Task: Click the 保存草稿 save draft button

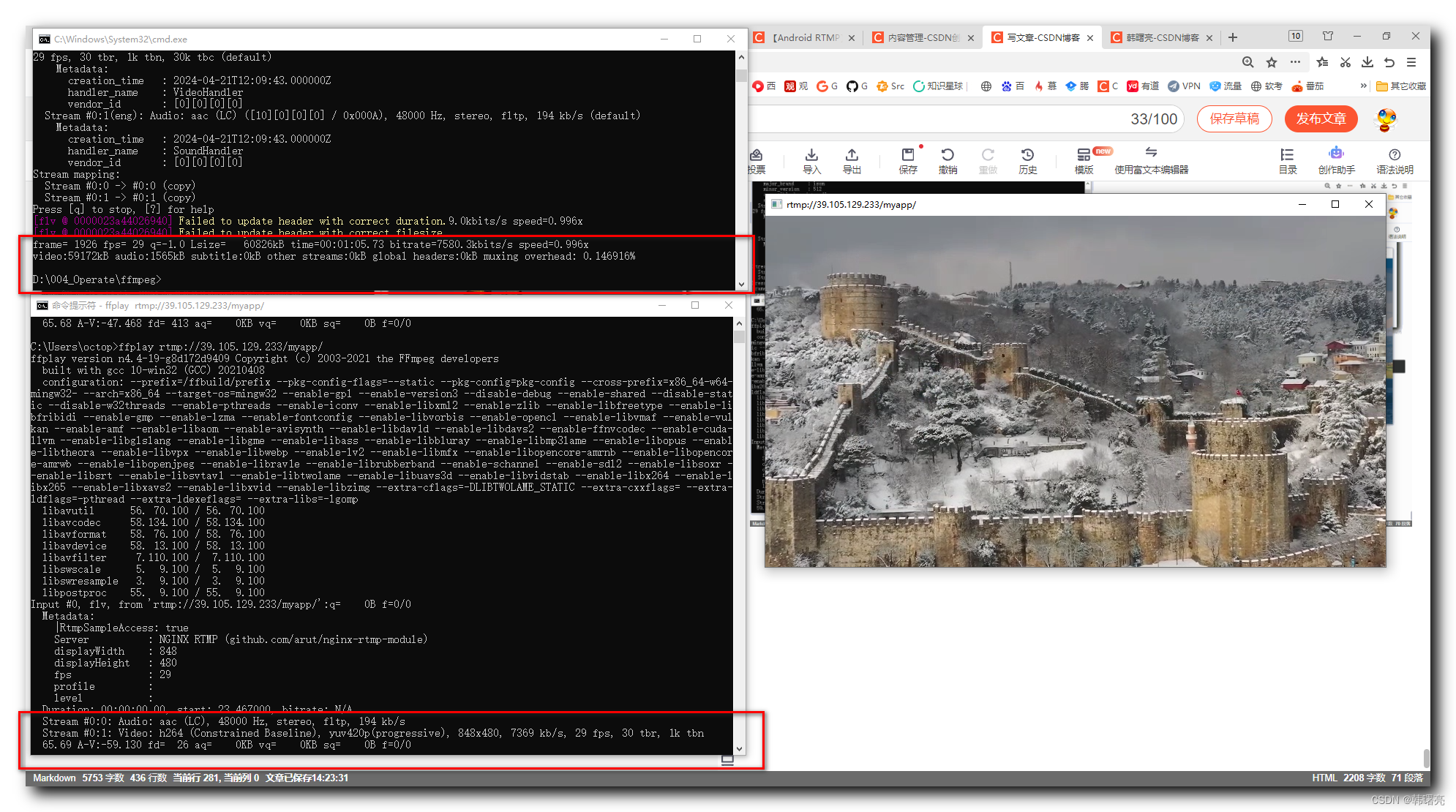Action: pos(1234,119)
